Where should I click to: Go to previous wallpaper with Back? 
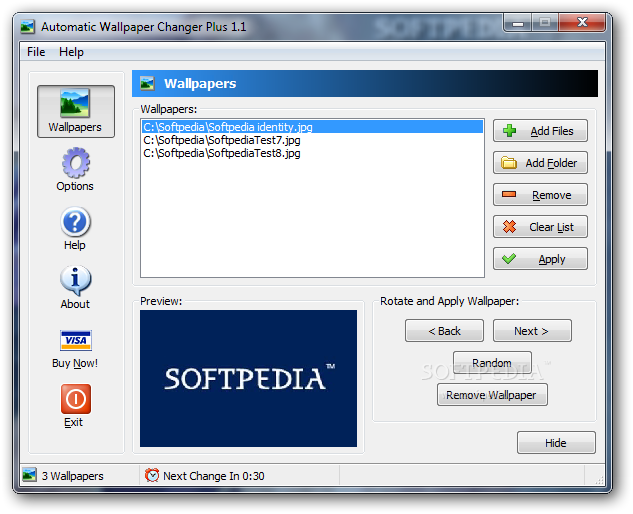(x=444, y=331)
